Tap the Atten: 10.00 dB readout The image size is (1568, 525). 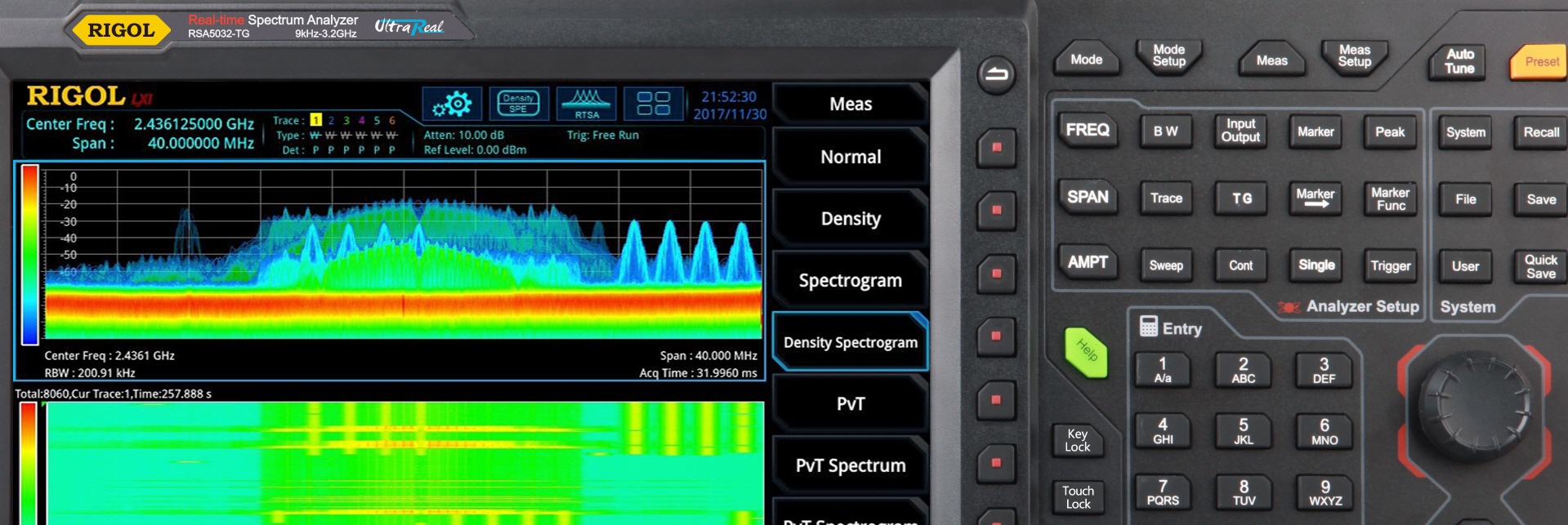[463, 136]
